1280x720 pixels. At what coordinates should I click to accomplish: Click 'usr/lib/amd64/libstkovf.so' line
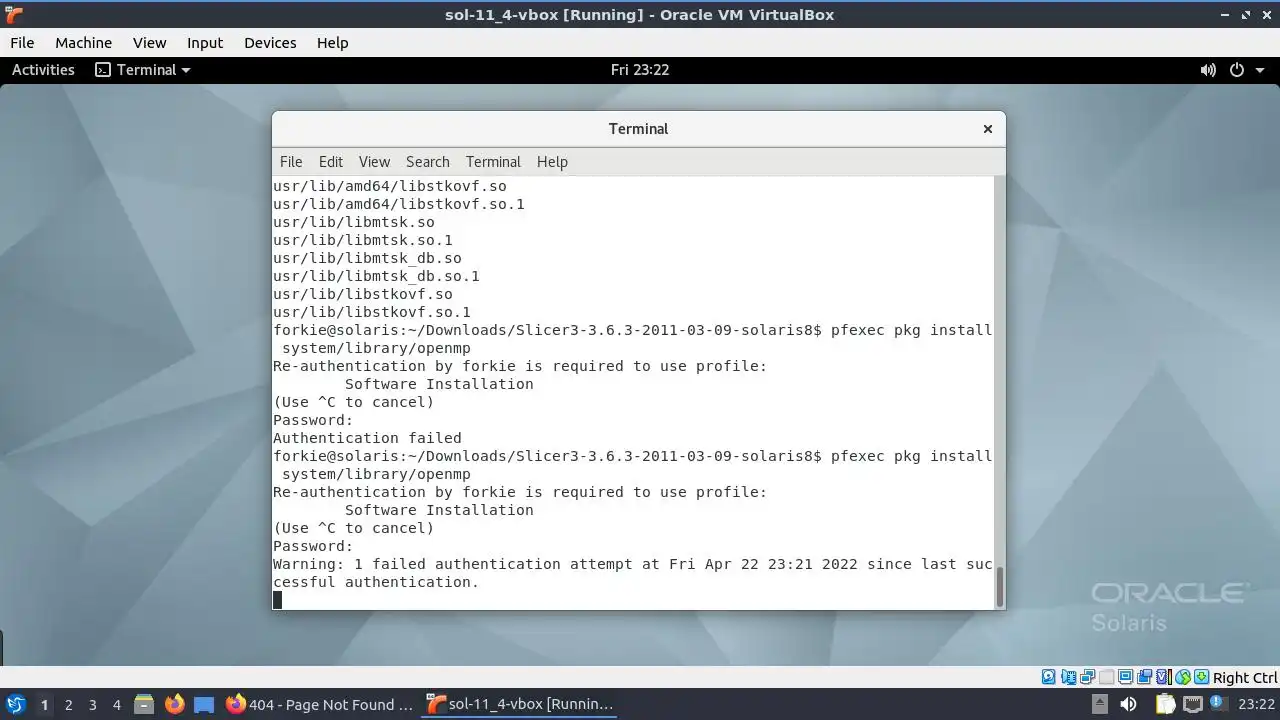(x=390, y=186)
